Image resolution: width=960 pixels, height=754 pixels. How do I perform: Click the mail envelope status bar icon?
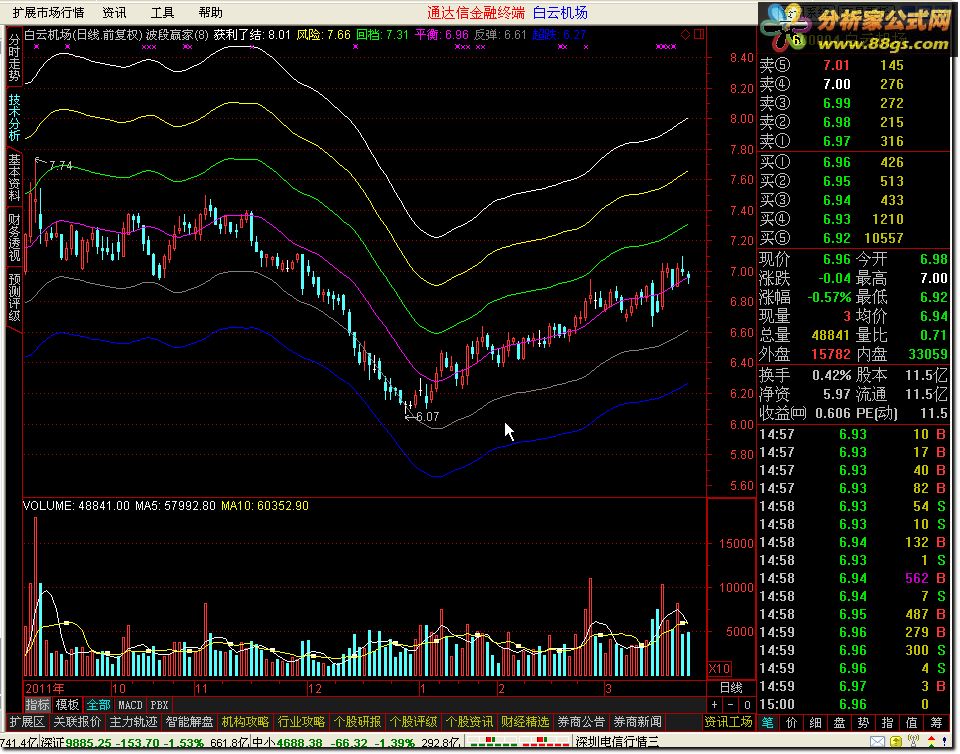coord(877,743)
